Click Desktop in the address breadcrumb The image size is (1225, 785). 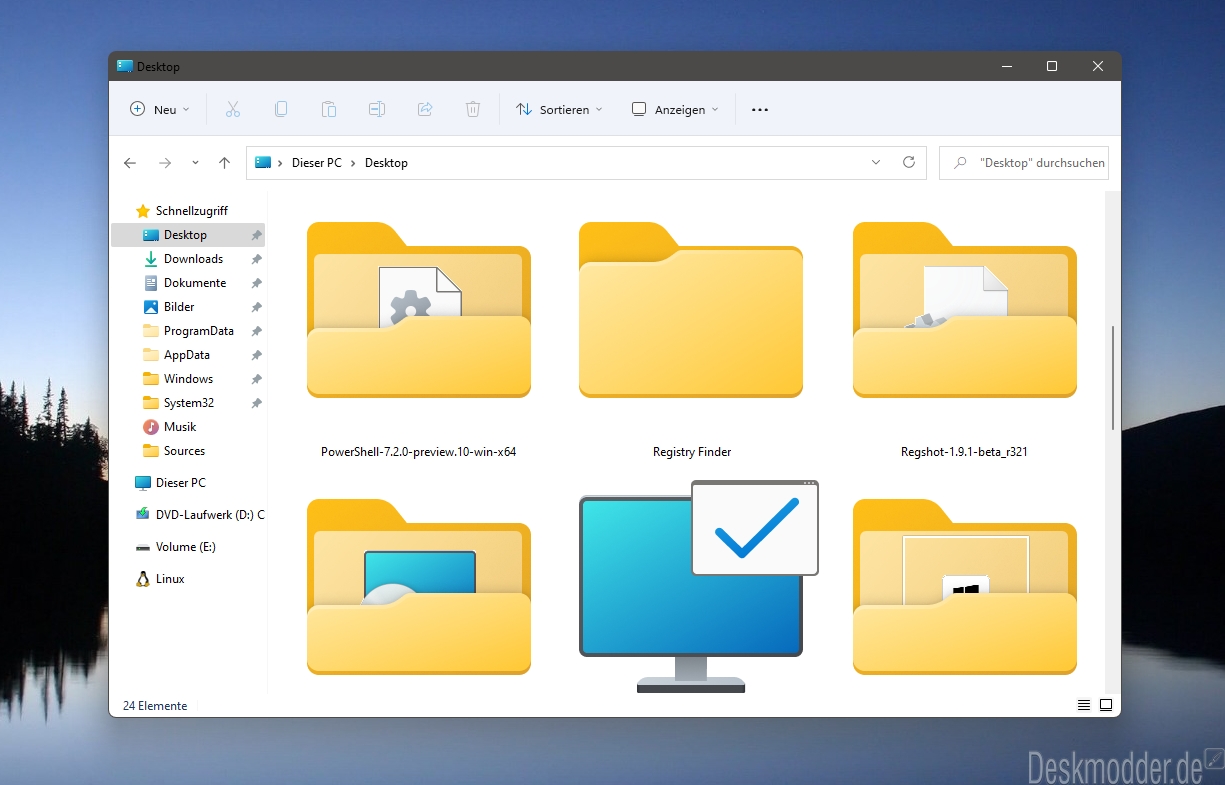pos(386,163)
